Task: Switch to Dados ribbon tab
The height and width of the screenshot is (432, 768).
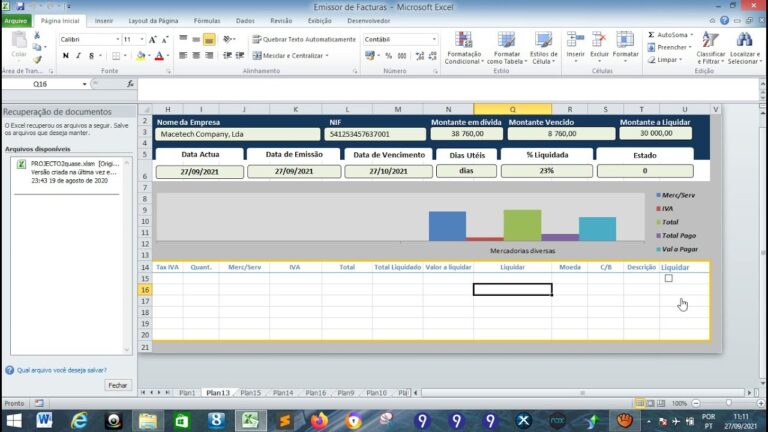Action: point(245,21)
